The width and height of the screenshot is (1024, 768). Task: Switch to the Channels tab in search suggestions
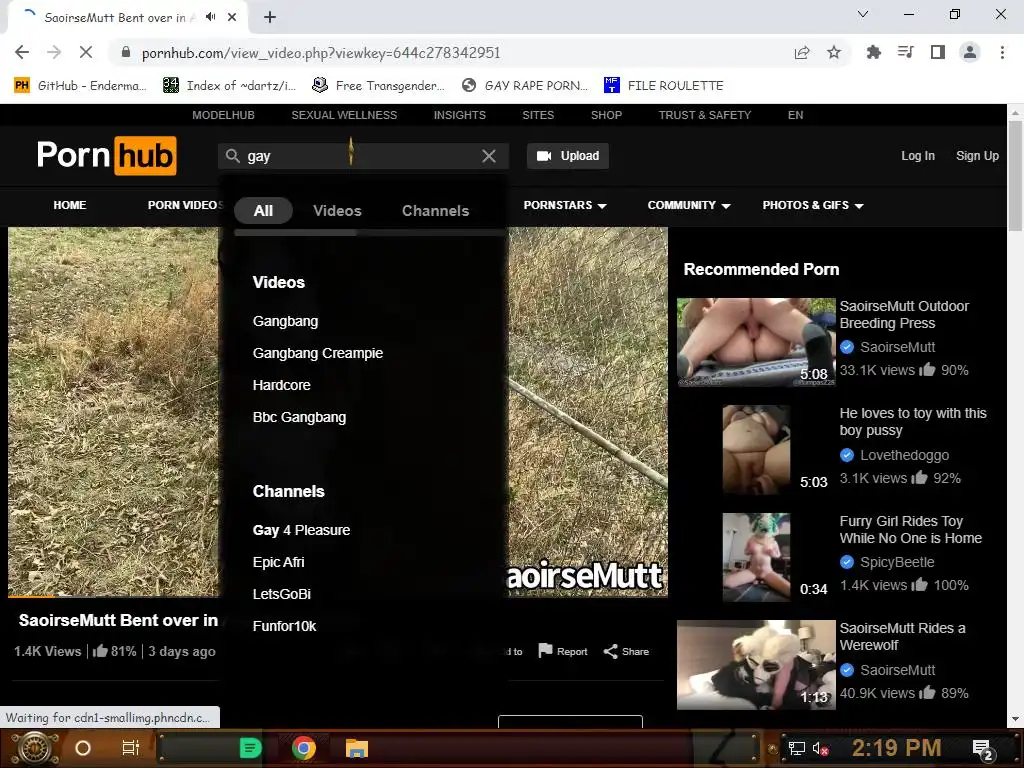point(436,211)
